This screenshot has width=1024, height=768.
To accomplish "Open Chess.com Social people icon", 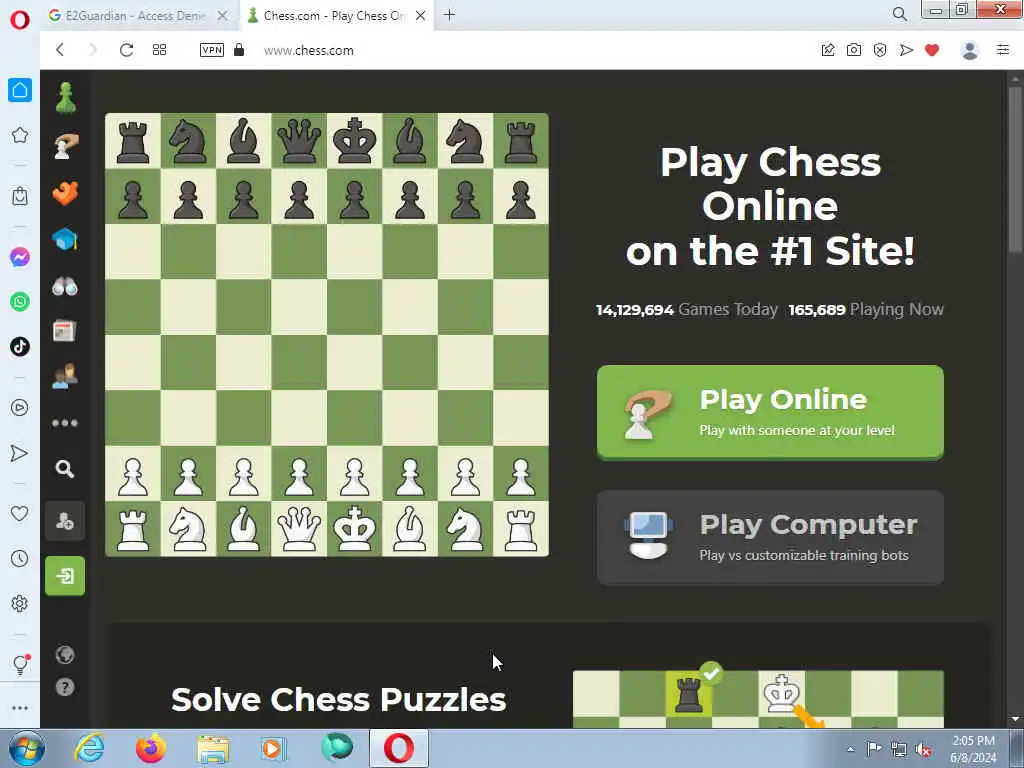I will [65, 377].
